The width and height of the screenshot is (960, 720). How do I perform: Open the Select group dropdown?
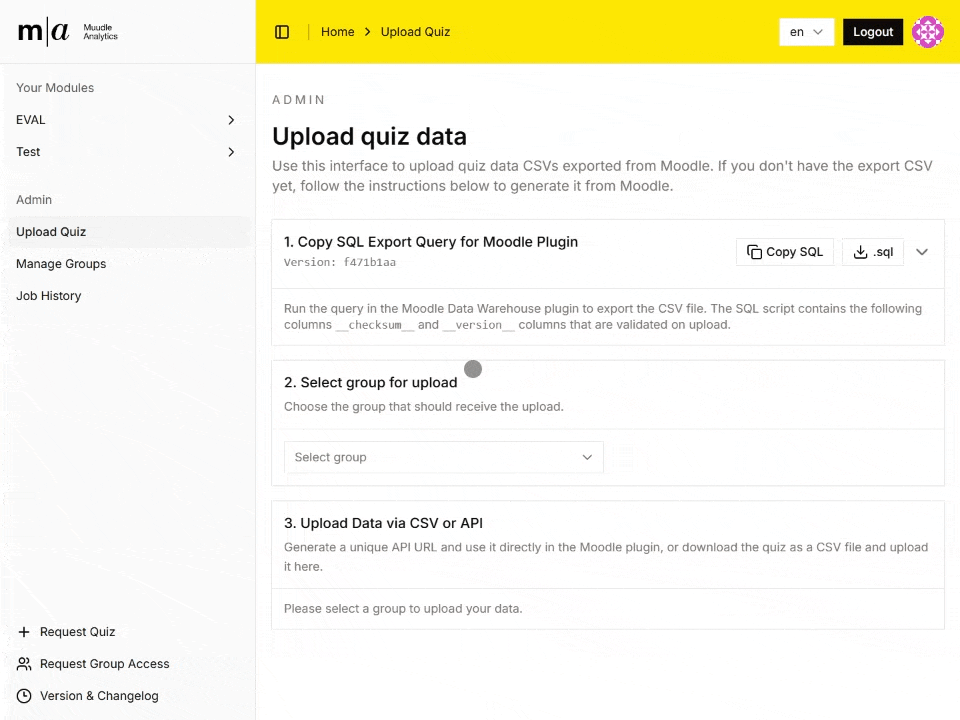444,457
